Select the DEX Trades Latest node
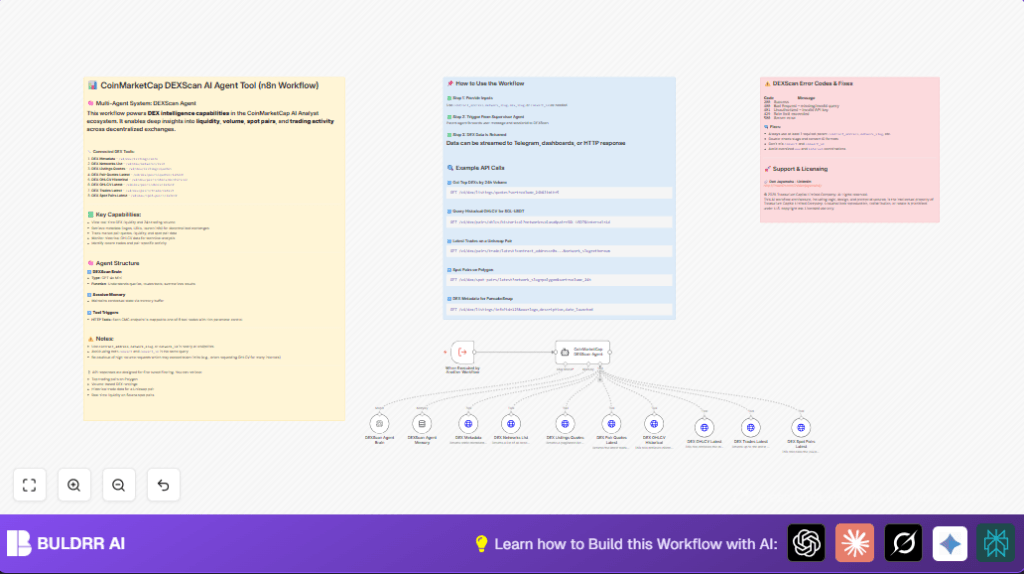This screenshot has width=1024, height=574. pos(750,428)
